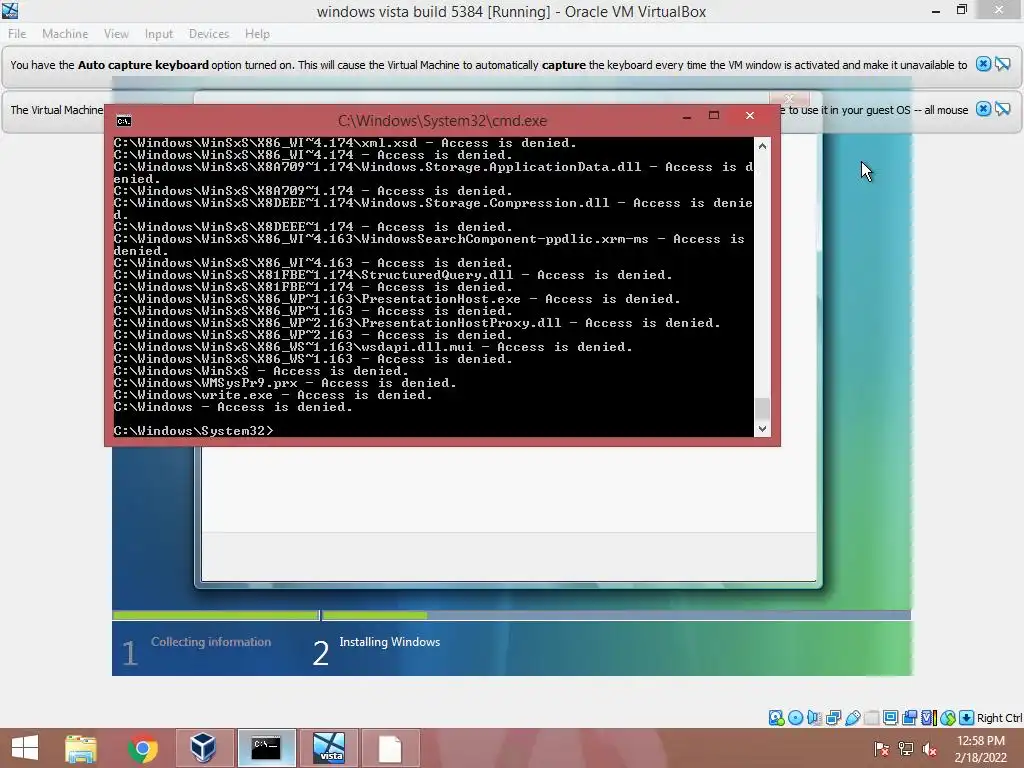
Task: Open Action Center flag in system tray
Action: pos(882,749)
